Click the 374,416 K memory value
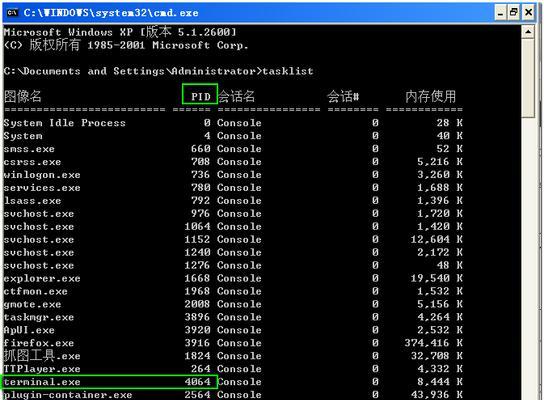 [433, 343]
